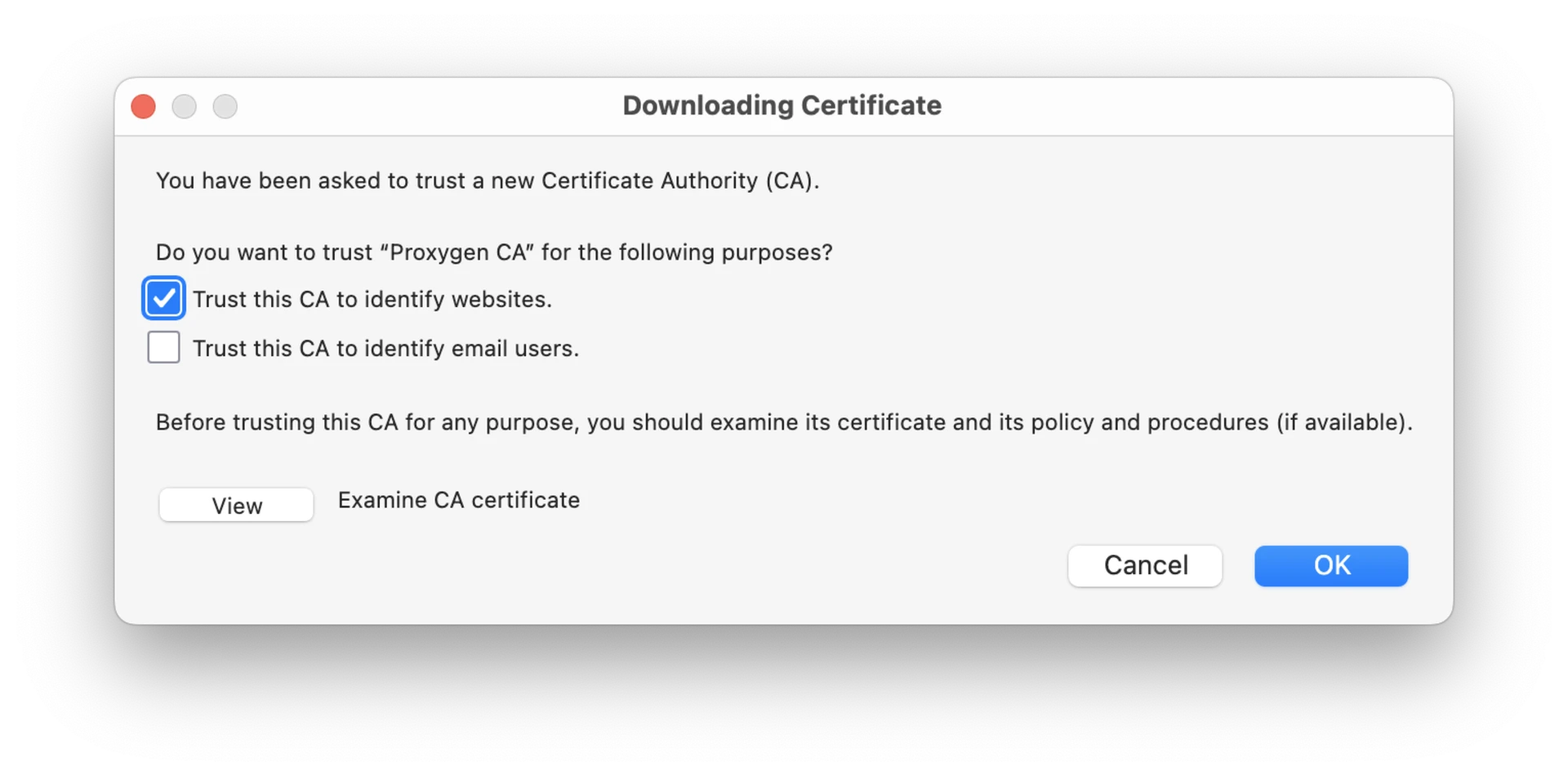The width and height of the screenshot is (1568, 776).
Task: Minimize the certificate dialog window
Action: pyautogui.click(x=185, y=106)
